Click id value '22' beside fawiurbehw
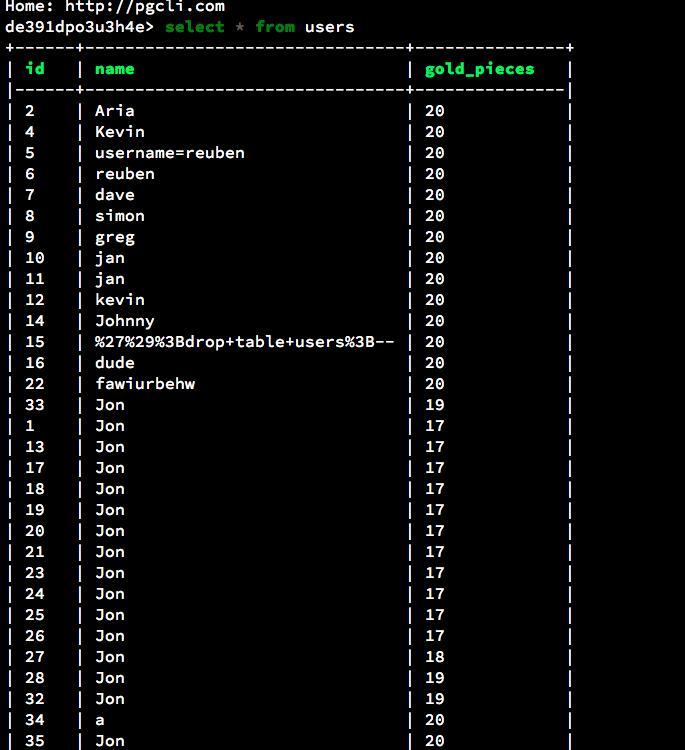The width and height of the screenshot is (685, 750). coord(35,384)
